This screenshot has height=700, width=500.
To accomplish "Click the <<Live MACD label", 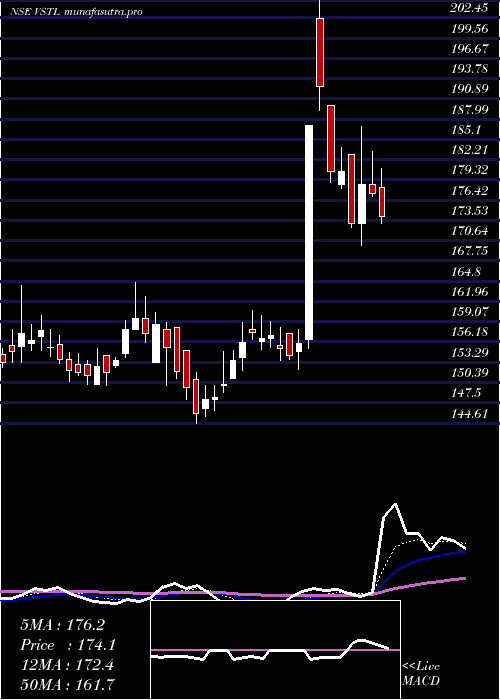I will click(x=421, y=674).
